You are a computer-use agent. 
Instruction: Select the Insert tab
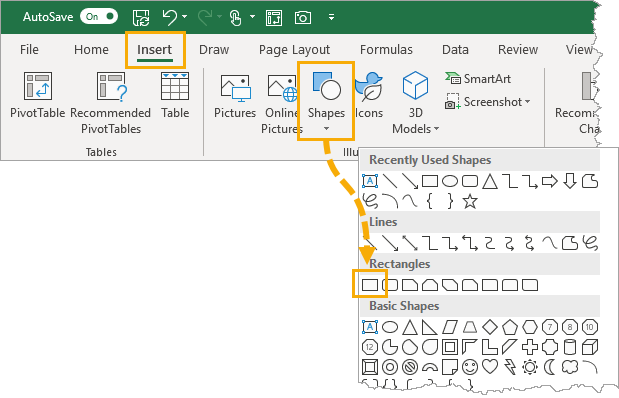point(154,50)
